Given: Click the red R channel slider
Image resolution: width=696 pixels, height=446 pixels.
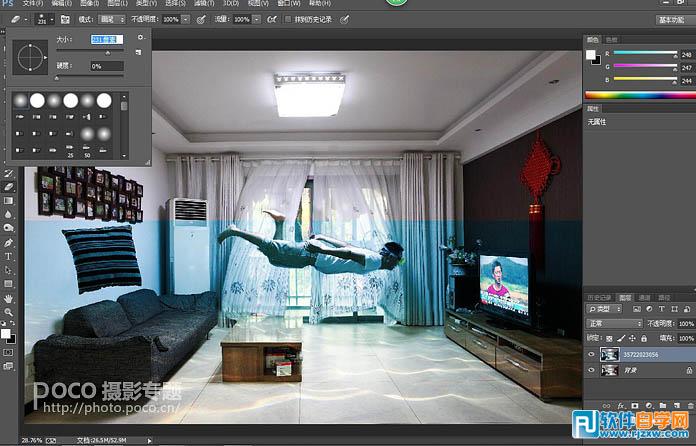Looking at the screenshot, I should (x=645, y=53).
